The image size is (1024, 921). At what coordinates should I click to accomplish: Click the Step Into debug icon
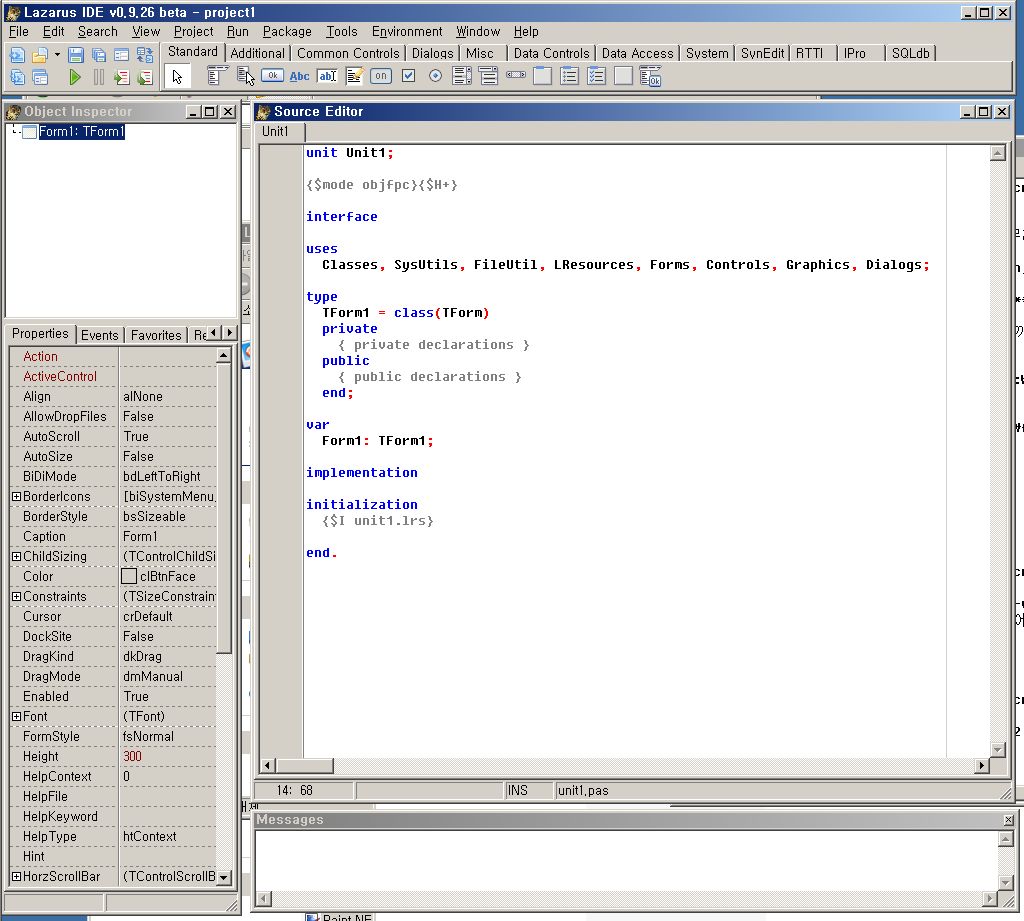pyautogui.click(x=121, y=77)
